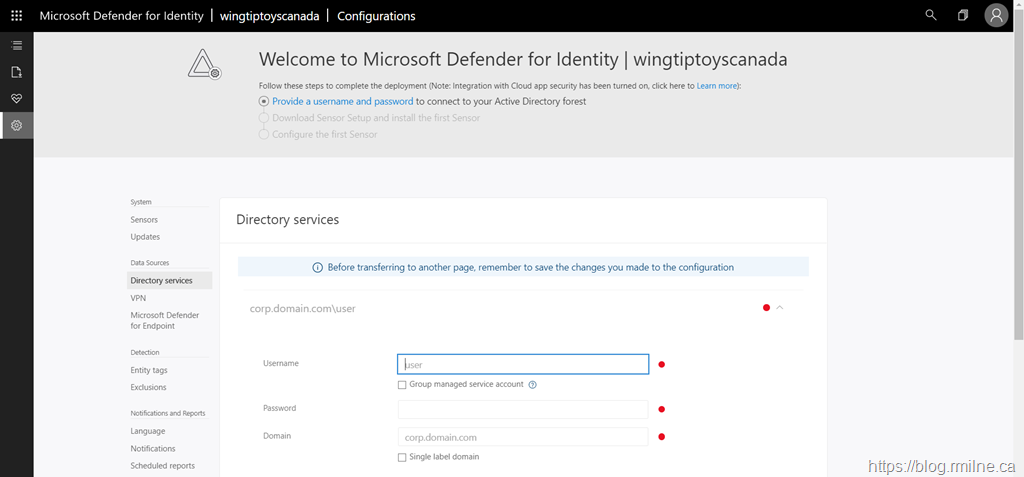Viewport: 1024px width, 477px height.
Task: Expand the left hamburger menu icon
Action: click(16, 46)
